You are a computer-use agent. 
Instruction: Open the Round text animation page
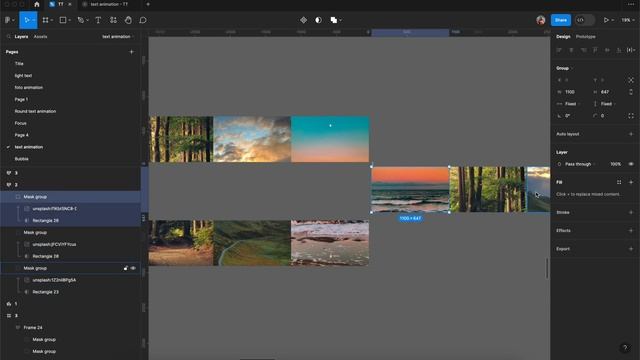click(x=35, y=111)
